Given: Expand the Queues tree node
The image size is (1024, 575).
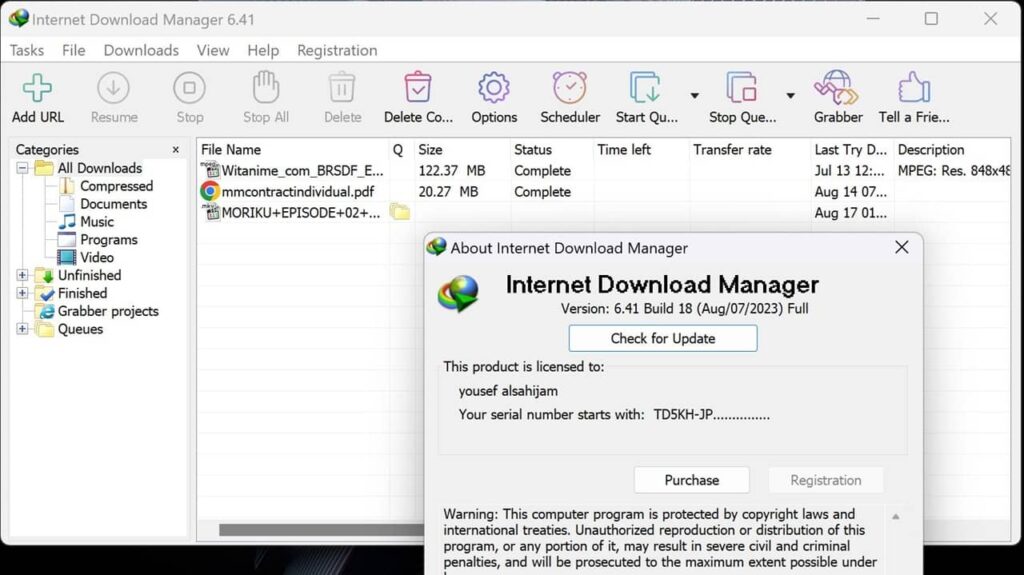Looking at the screenshot, I should (22, 329).
